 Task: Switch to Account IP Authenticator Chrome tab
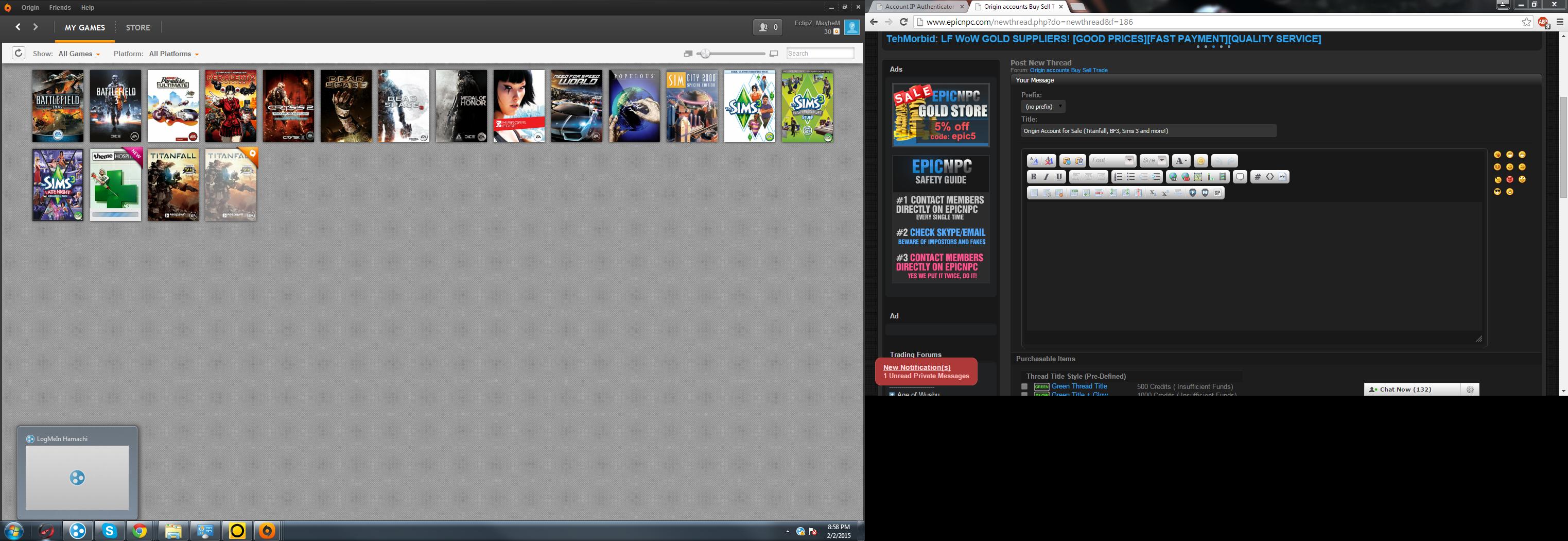(919, 7)
